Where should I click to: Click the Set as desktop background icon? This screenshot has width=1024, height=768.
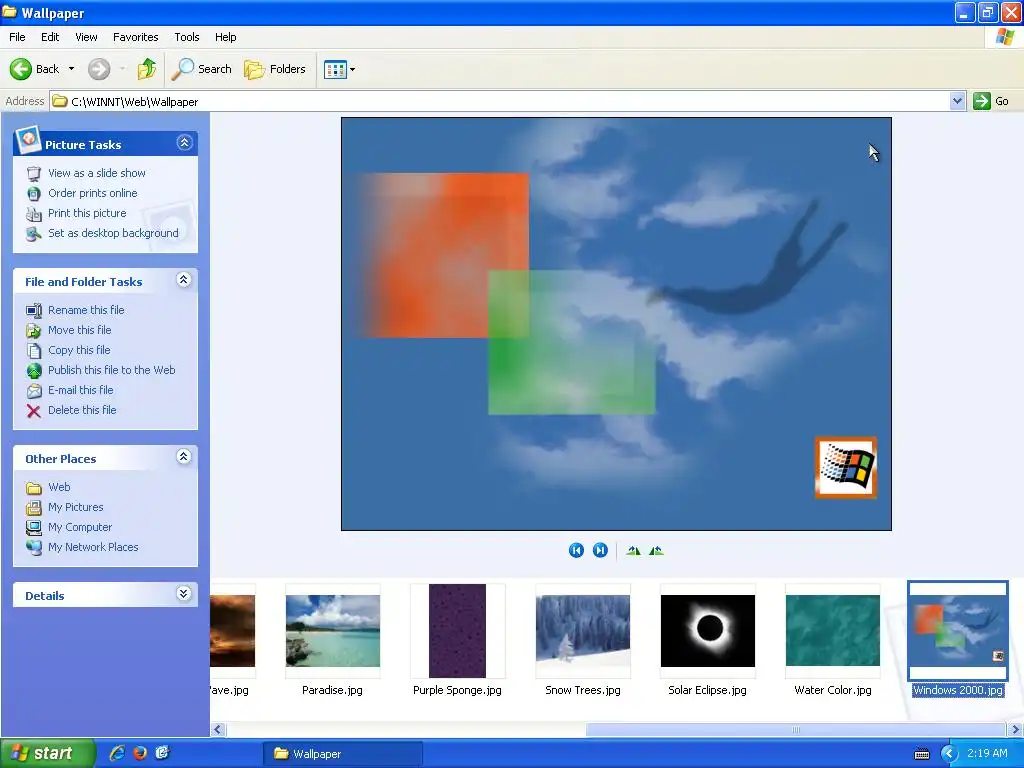tap(34, 233)
